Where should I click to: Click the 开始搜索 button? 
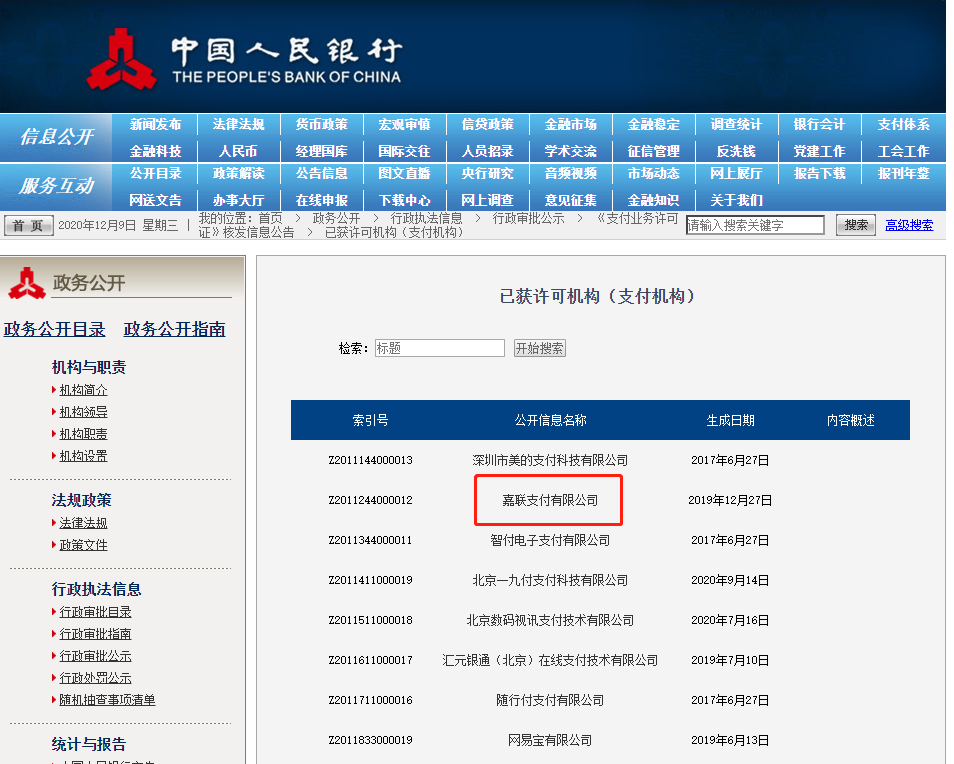[x=540, y=348]
